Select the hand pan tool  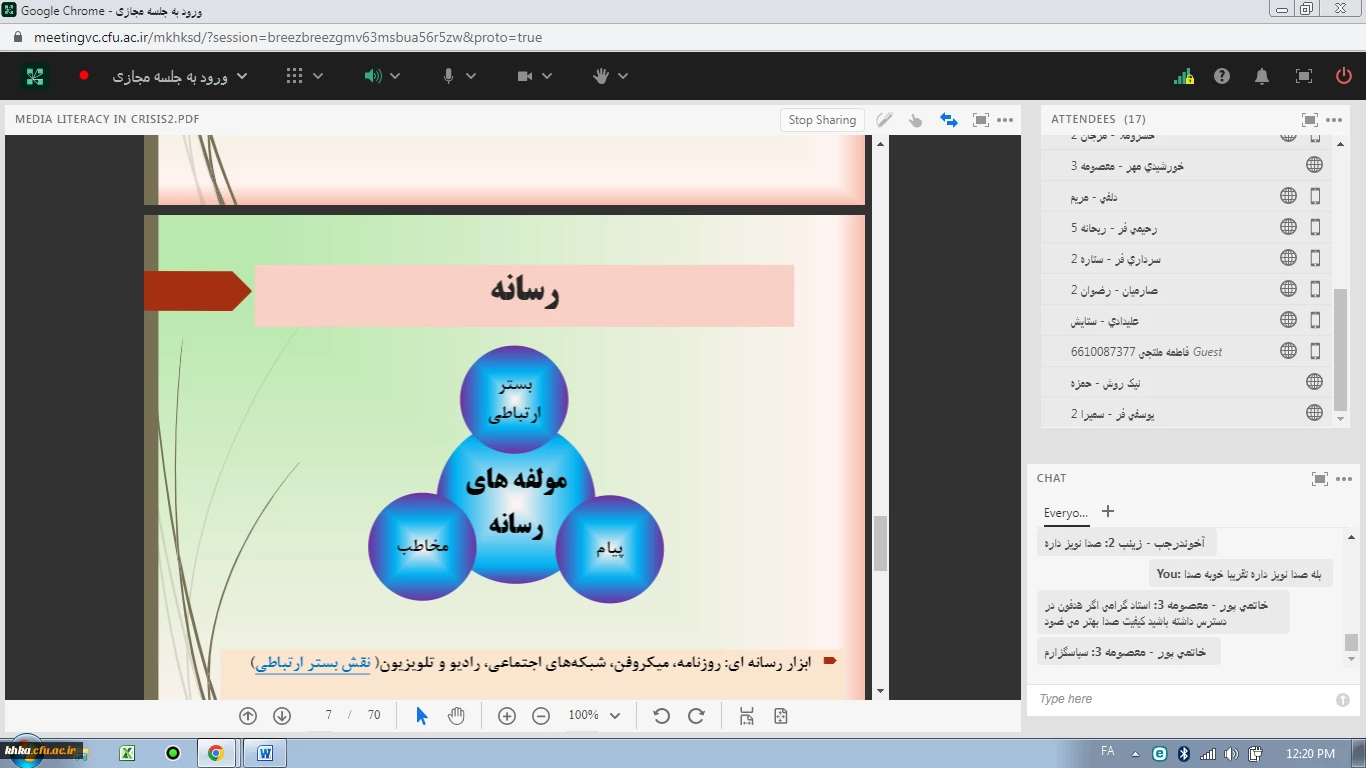pos(456,715)
